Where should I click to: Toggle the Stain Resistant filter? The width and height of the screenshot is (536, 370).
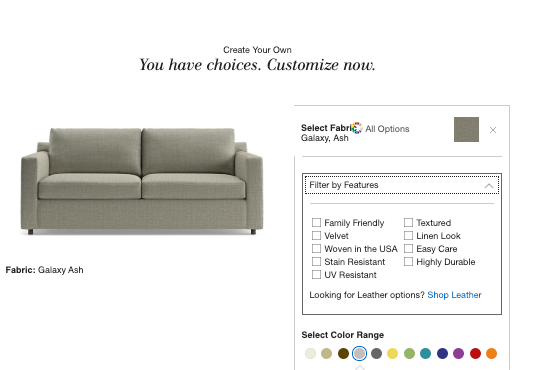pos(317,262)
